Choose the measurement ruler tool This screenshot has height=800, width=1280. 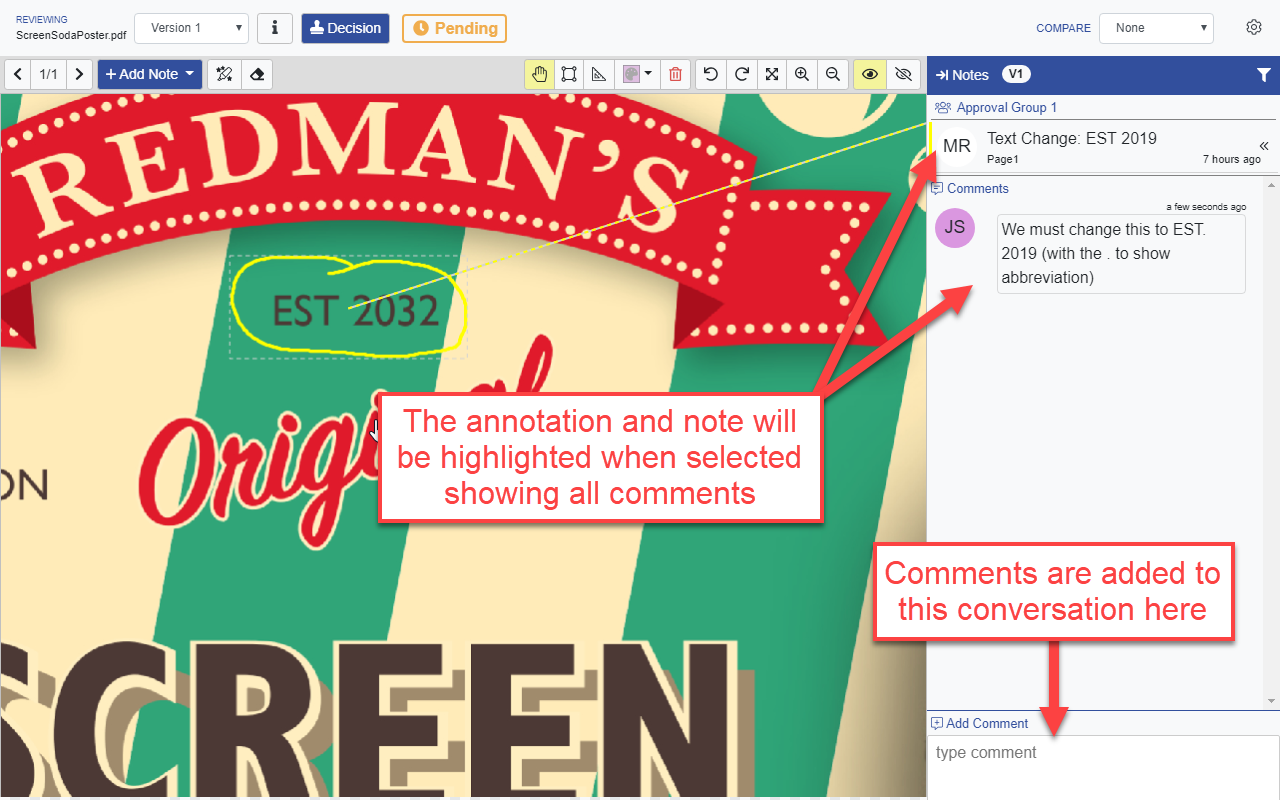pyautogui.click(x=598, y=74)
